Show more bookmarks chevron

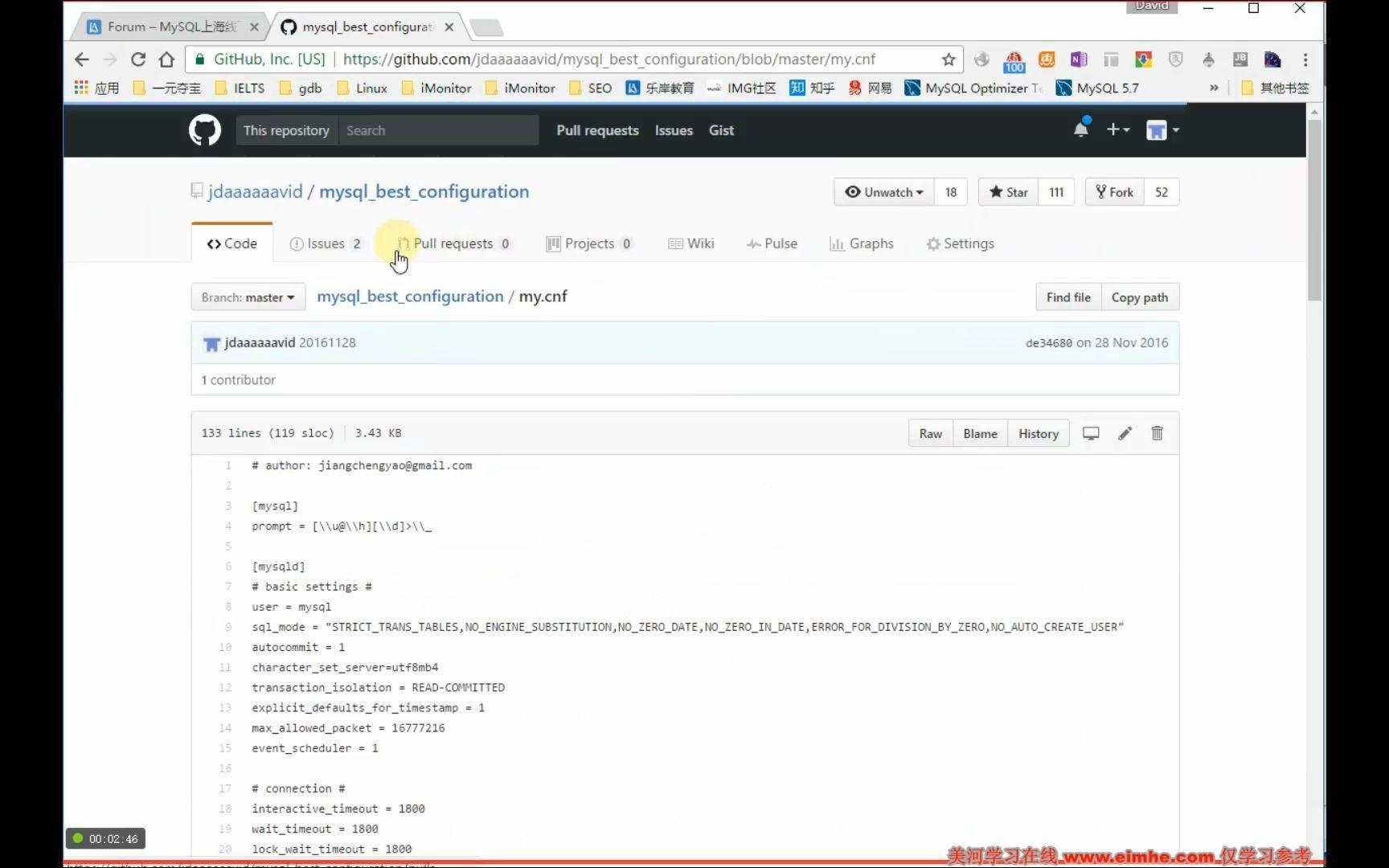click(1214, 88)
